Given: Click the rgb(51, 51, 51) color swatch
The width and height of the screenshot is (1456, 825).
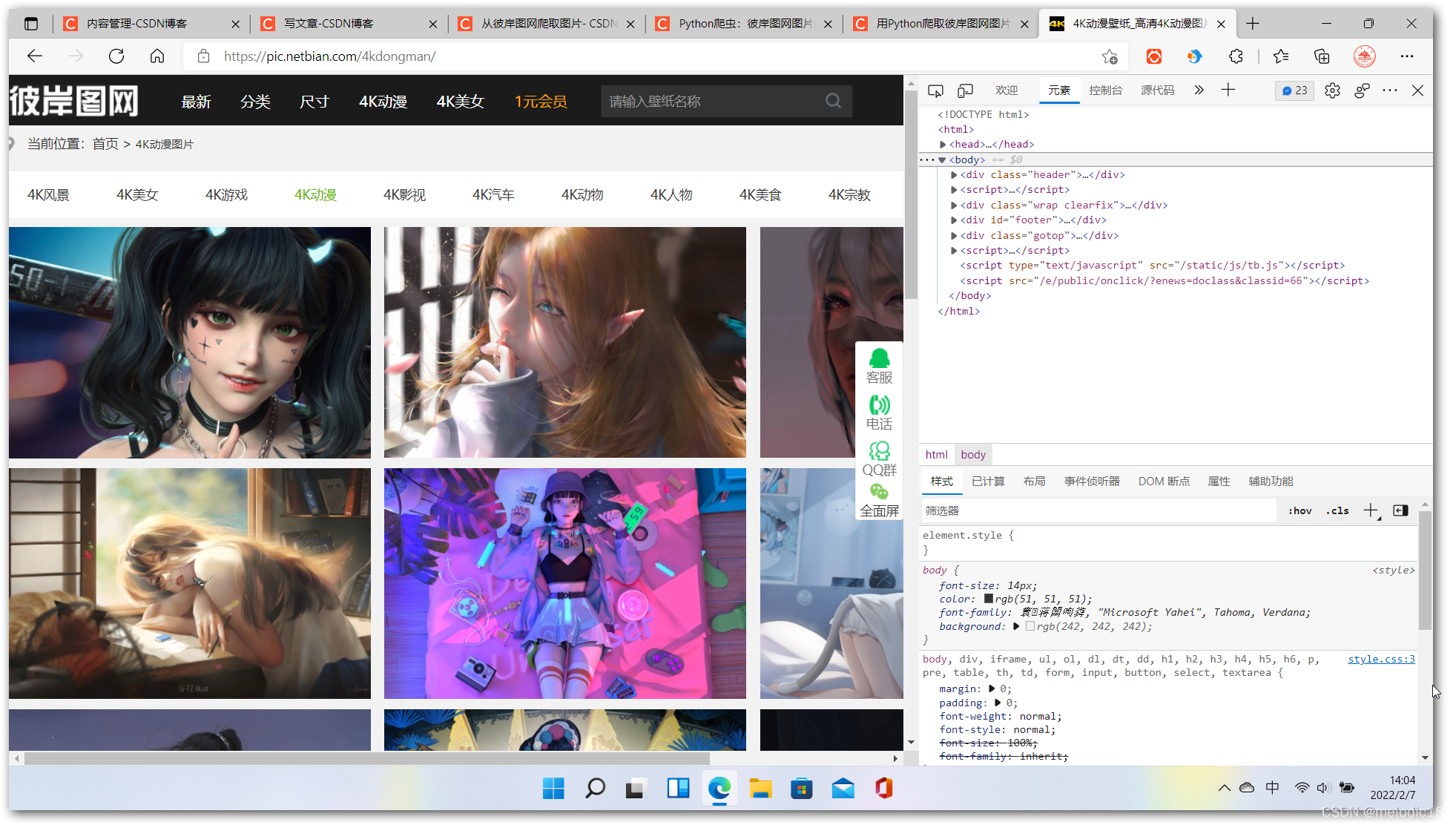Looking at the screenshot, I should 989,599.
